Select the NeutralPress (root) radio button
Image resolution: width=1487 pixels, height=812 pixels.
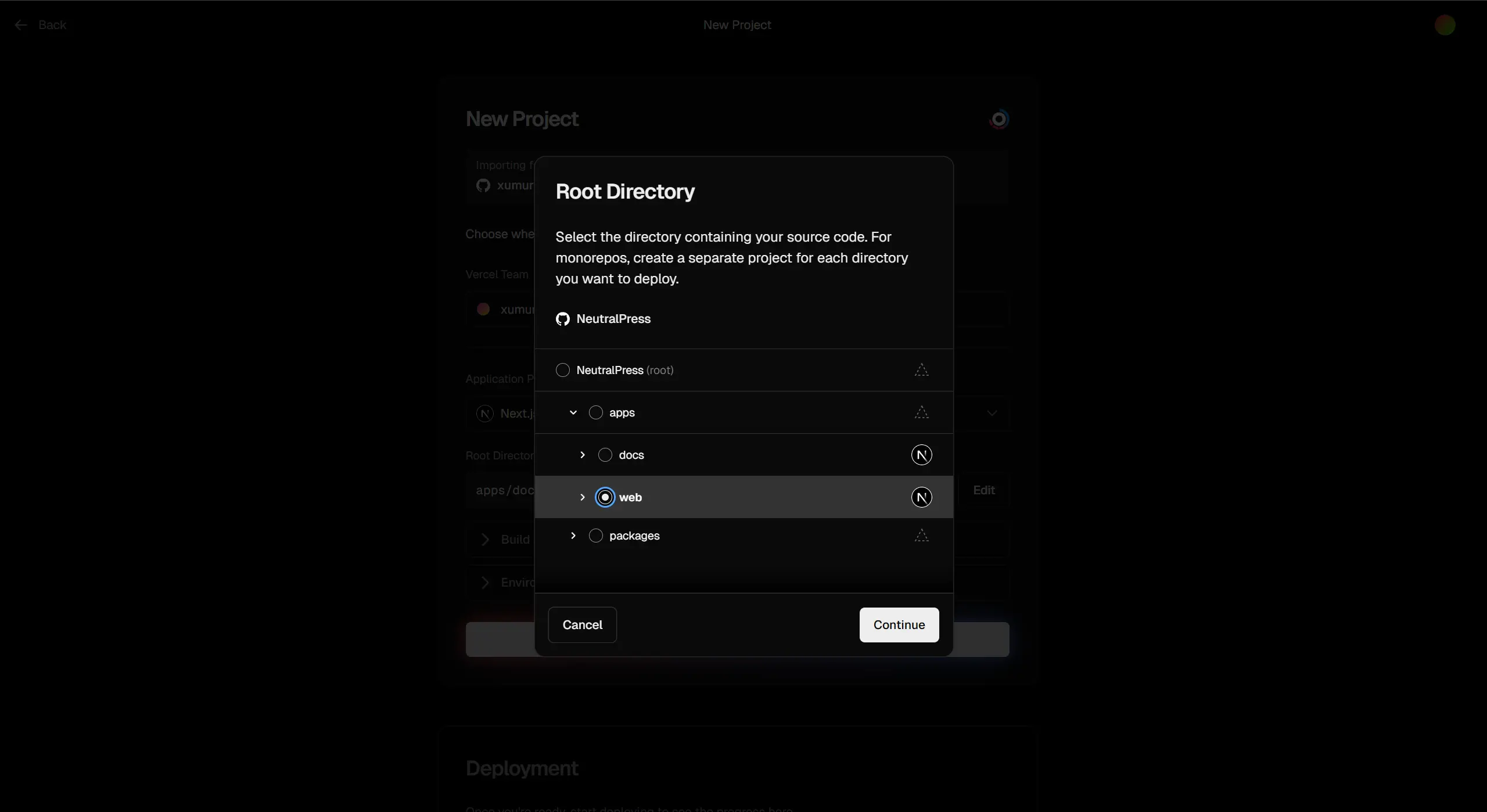[562, 370]
